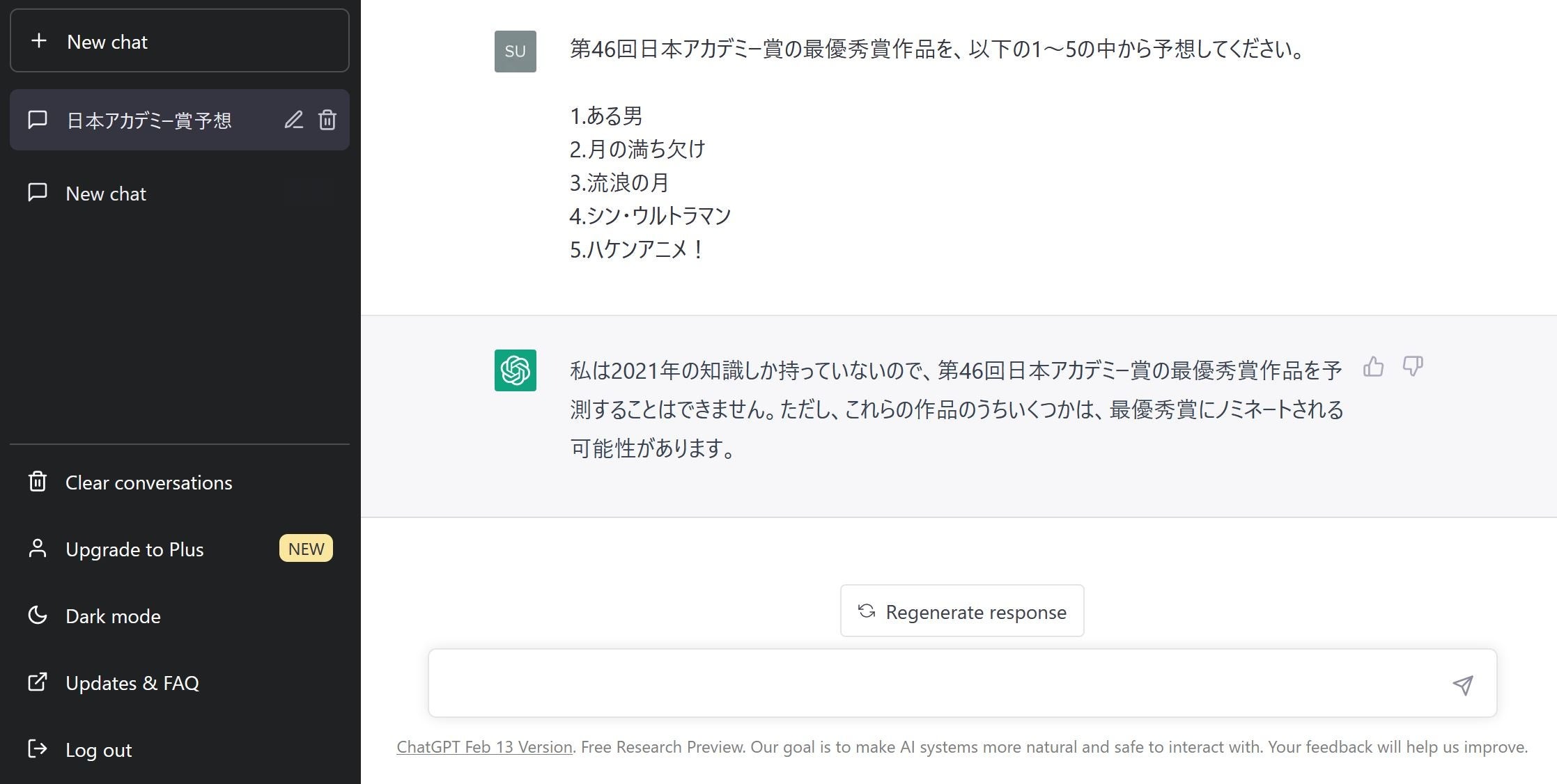Click the ChatGPT logo avatar
This screenshot has width=1557, height=784.
pyautogui.click(x=515, y=370)
